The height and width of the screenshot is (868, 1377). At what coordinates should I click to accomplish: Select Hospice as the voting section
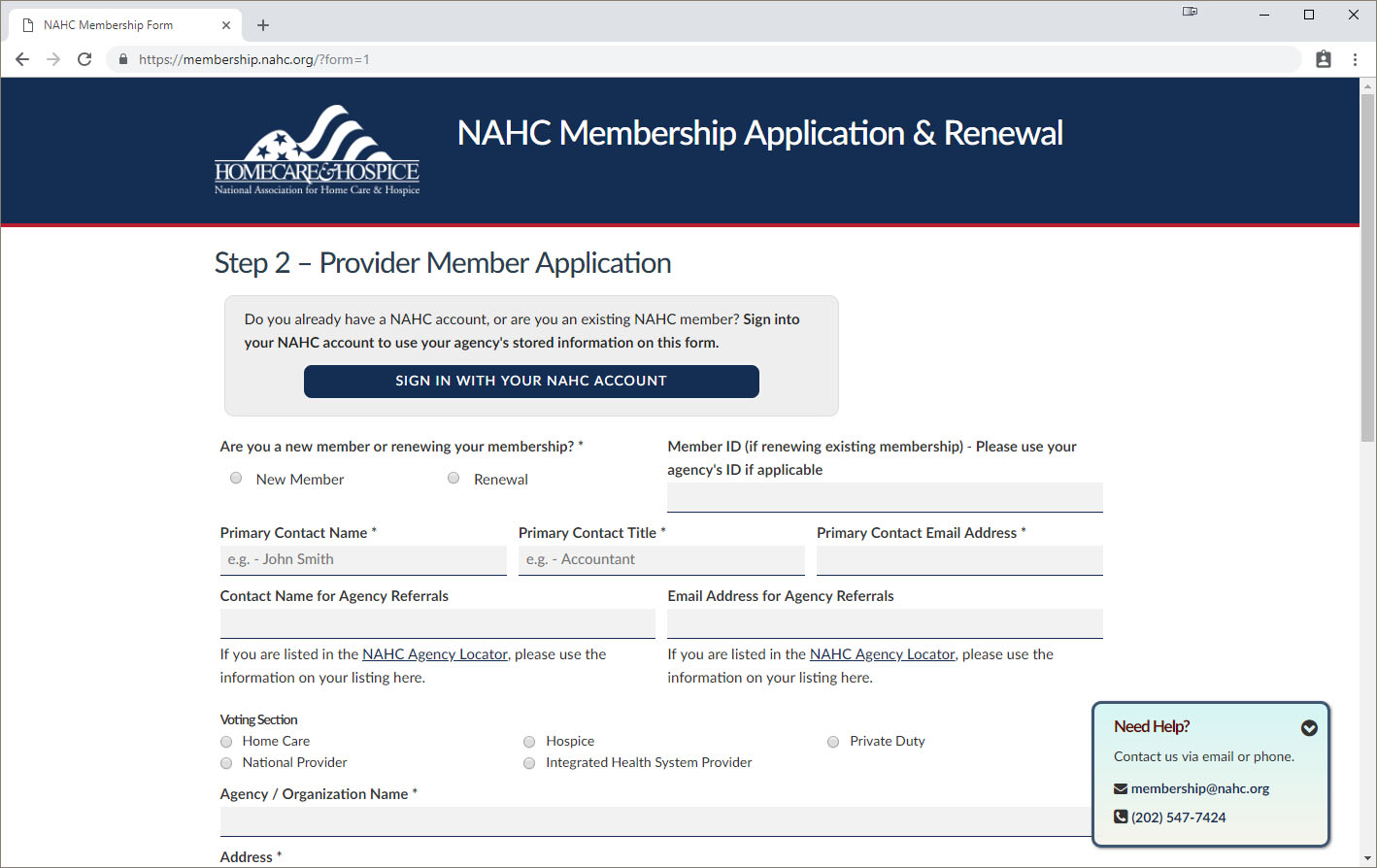pyautogui.click(x=529, y=742)
